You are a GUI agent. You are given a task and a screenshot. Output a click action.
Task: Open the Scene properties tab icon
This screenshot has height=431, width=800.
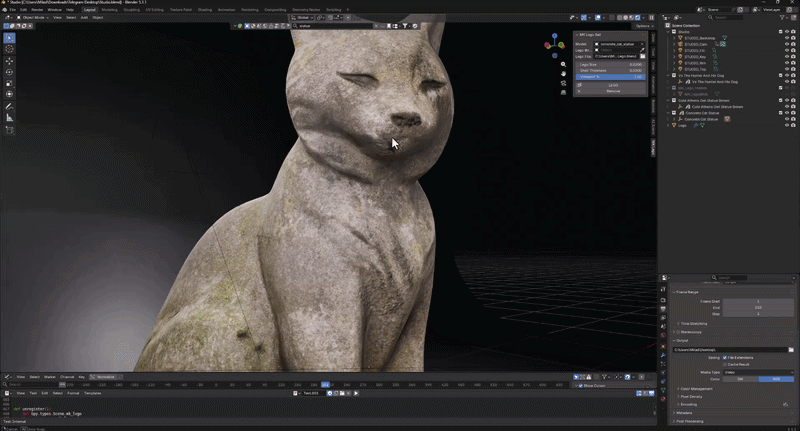point(663,326)
